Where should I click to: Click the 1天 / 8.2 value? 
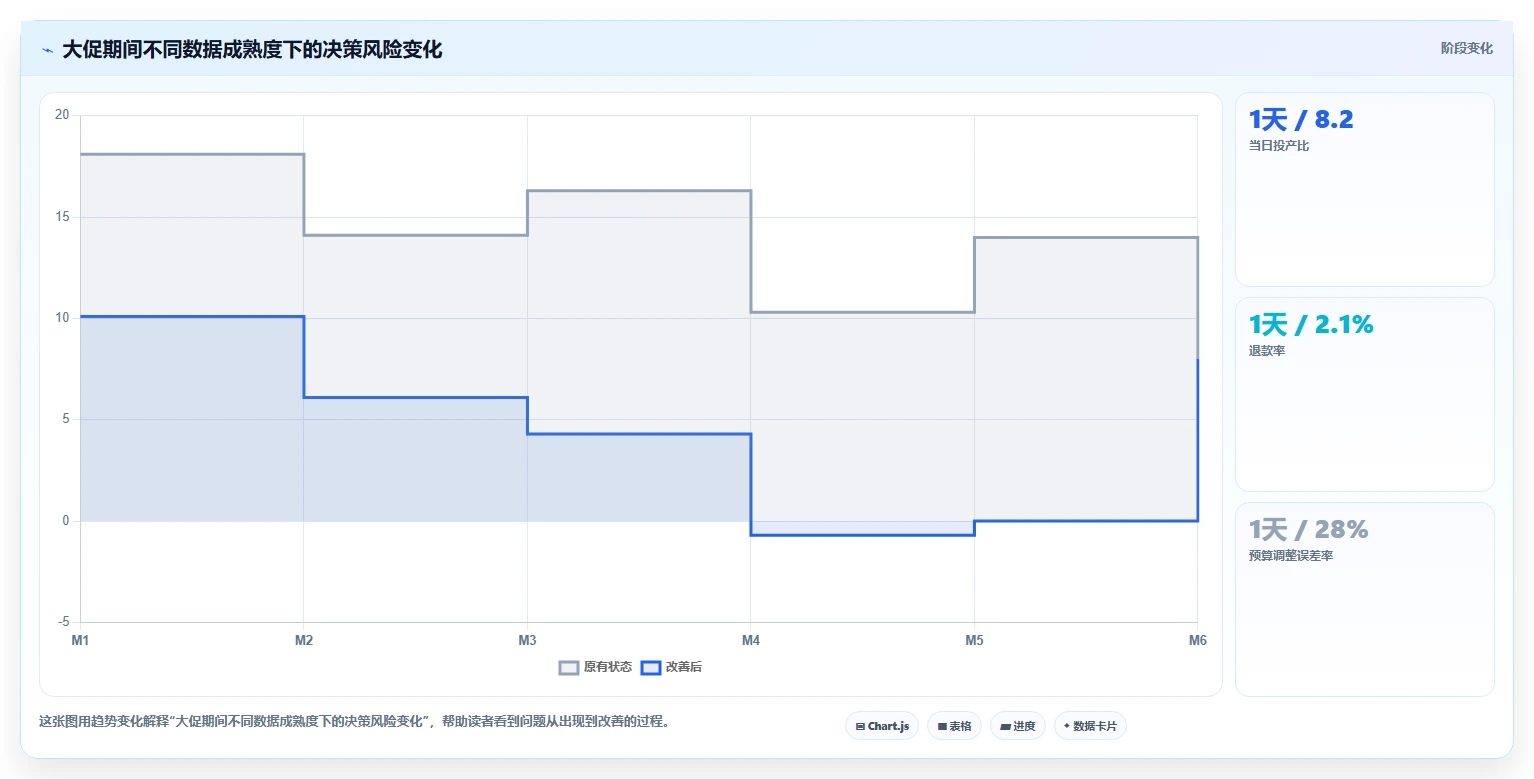[x=1300, y=120]
